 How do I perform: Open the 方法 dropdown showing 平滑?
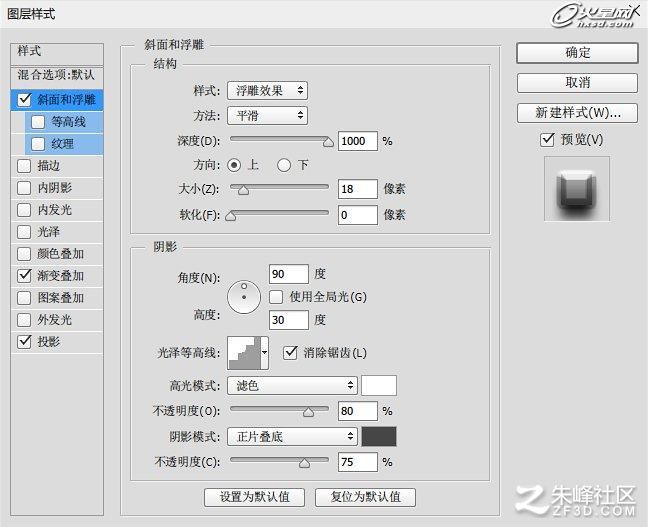(267, 115)
